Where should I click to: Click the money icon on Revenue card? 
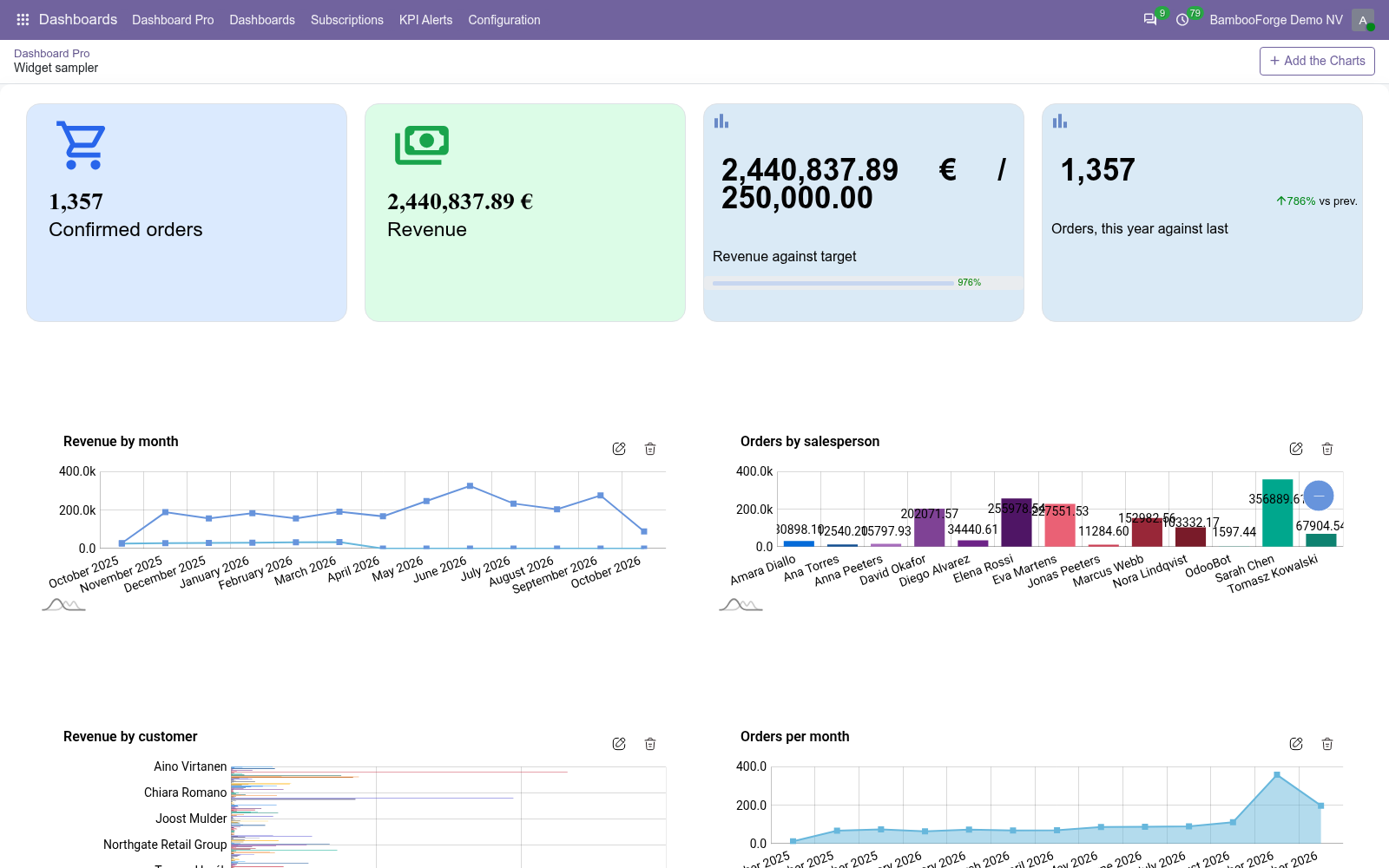pyautogui.click(x=422, y=145)
